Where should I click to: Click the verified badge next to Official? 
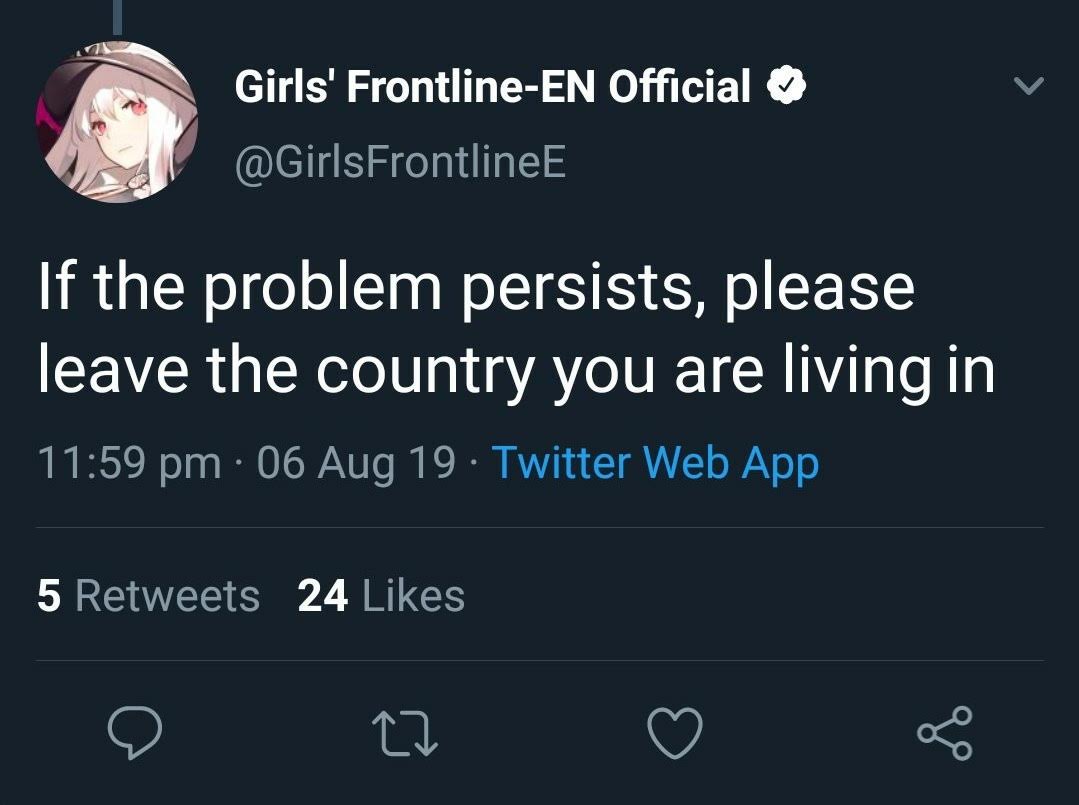[x=787, y=87]
